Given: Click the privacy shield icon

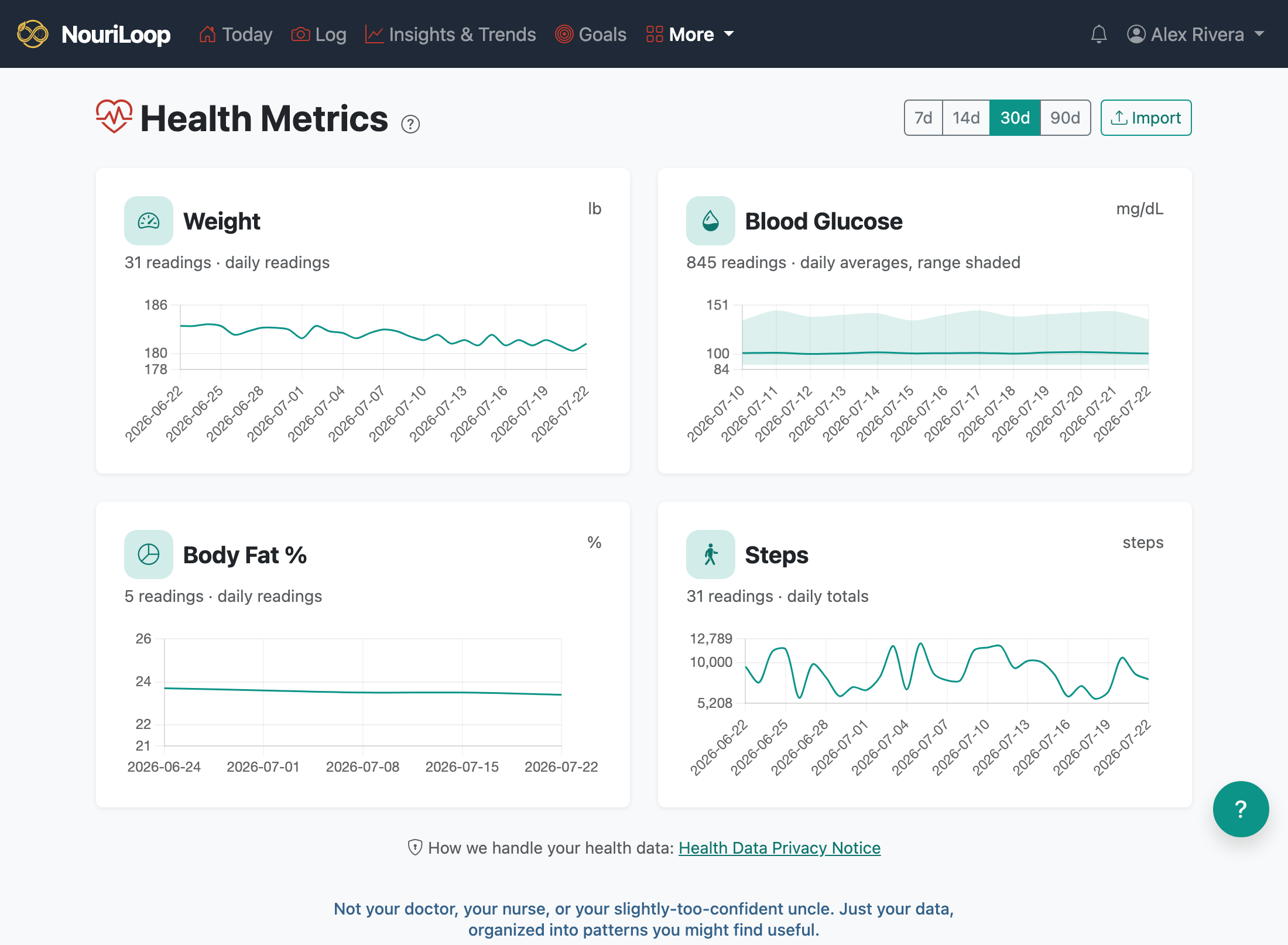Looking at the screenshot, I should pyautogui.click(x=415, y=847).
